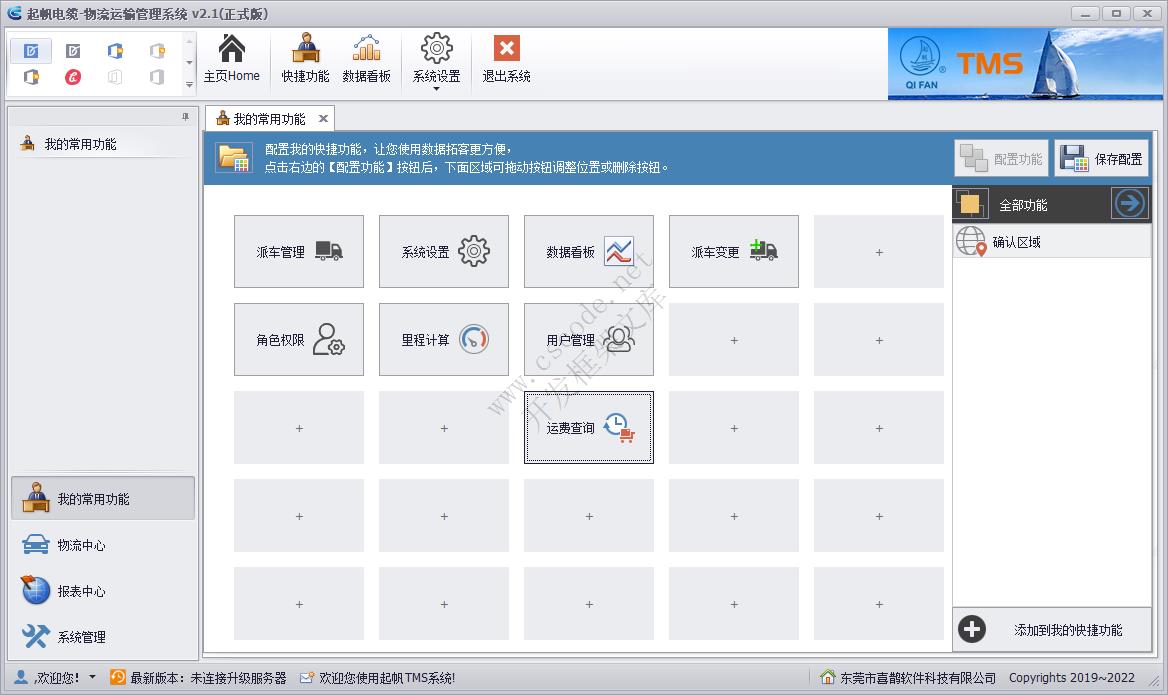Close the 我的常用功能 tab
The width and height of the screenshot is (1168, 695).
tap(323, 119)
